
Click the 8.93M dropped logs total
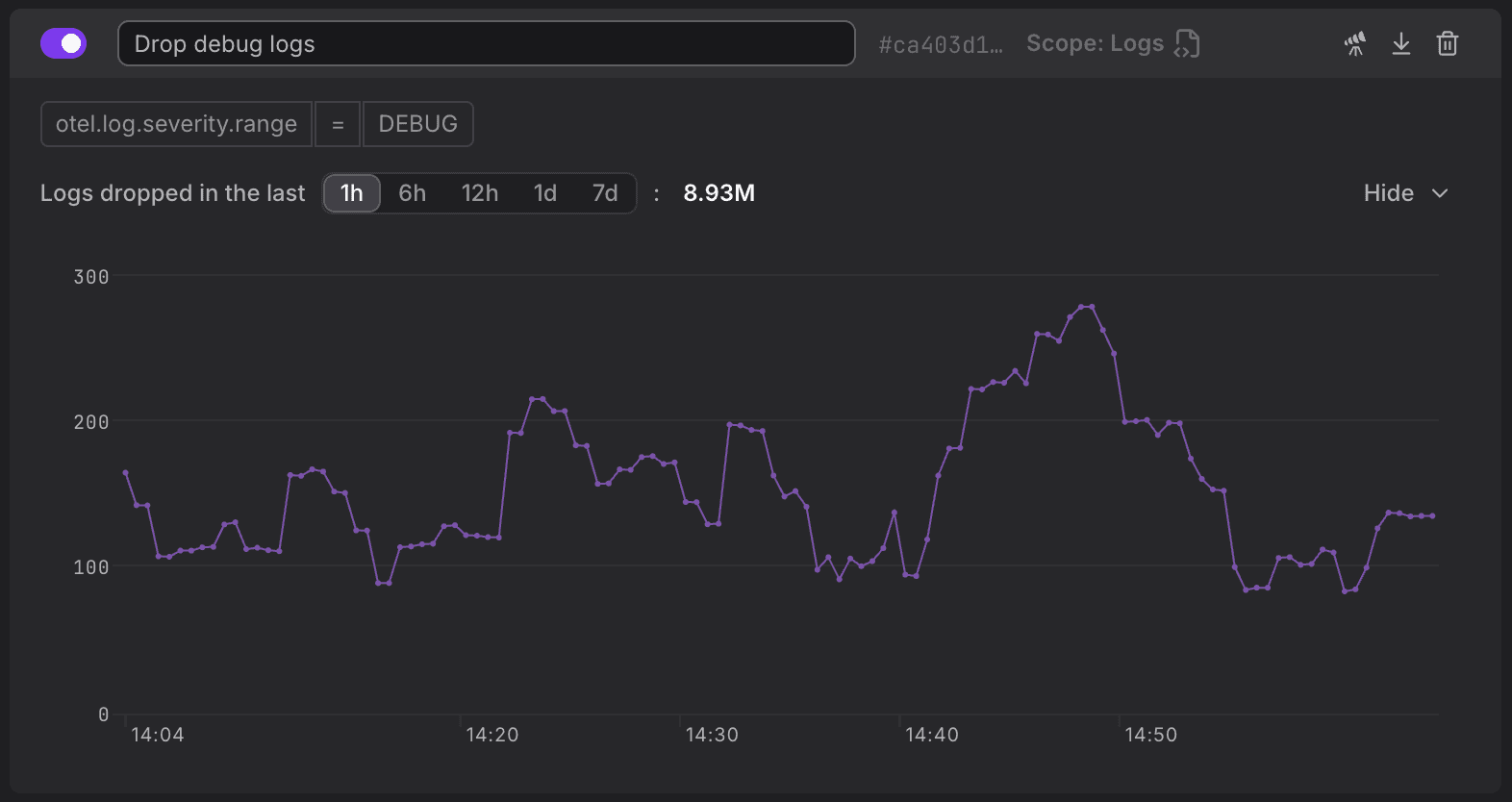click(x=719, y=193)
